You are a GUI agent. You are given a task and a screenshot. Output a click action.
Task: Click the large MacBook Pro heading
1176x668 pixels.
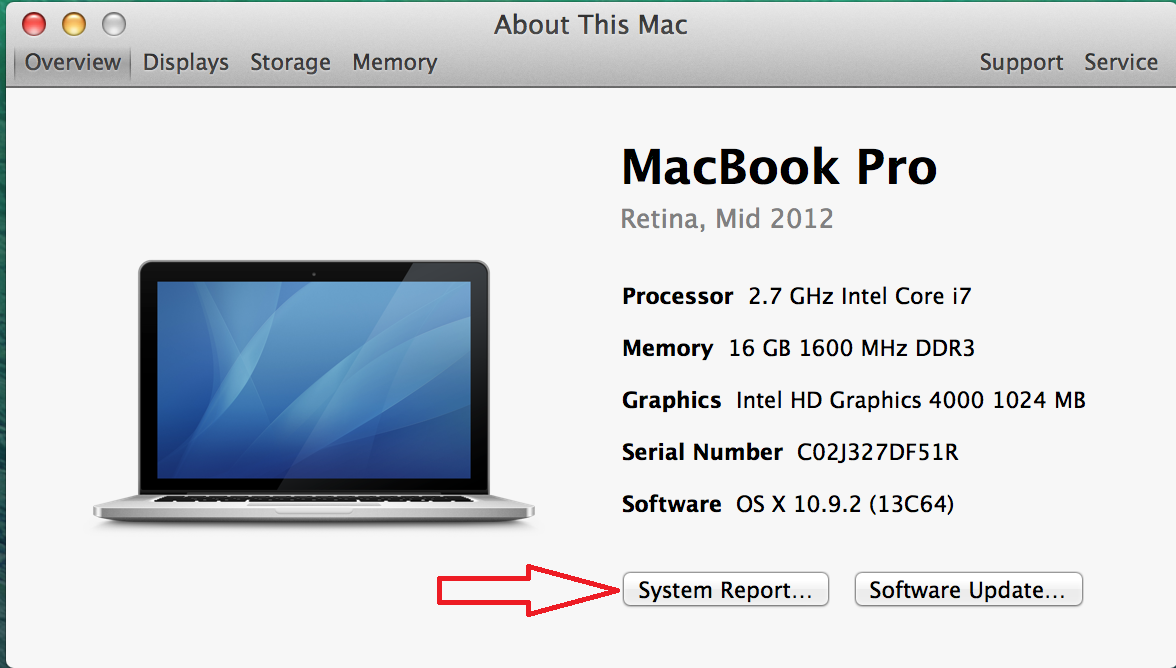(x=779, y=167)
